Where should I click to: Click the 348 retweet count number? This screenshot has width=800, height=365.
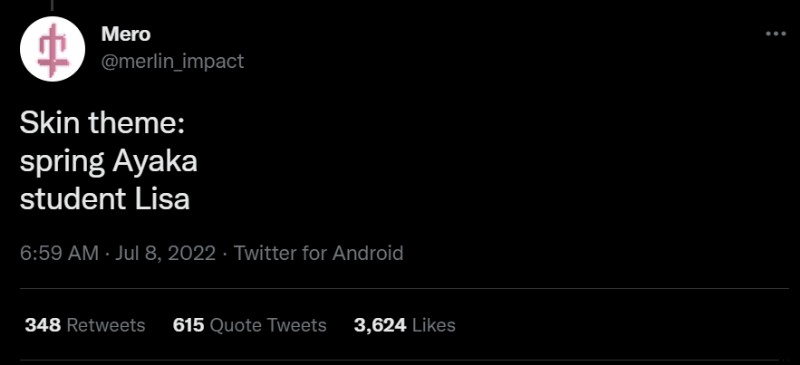coord(43,325)
